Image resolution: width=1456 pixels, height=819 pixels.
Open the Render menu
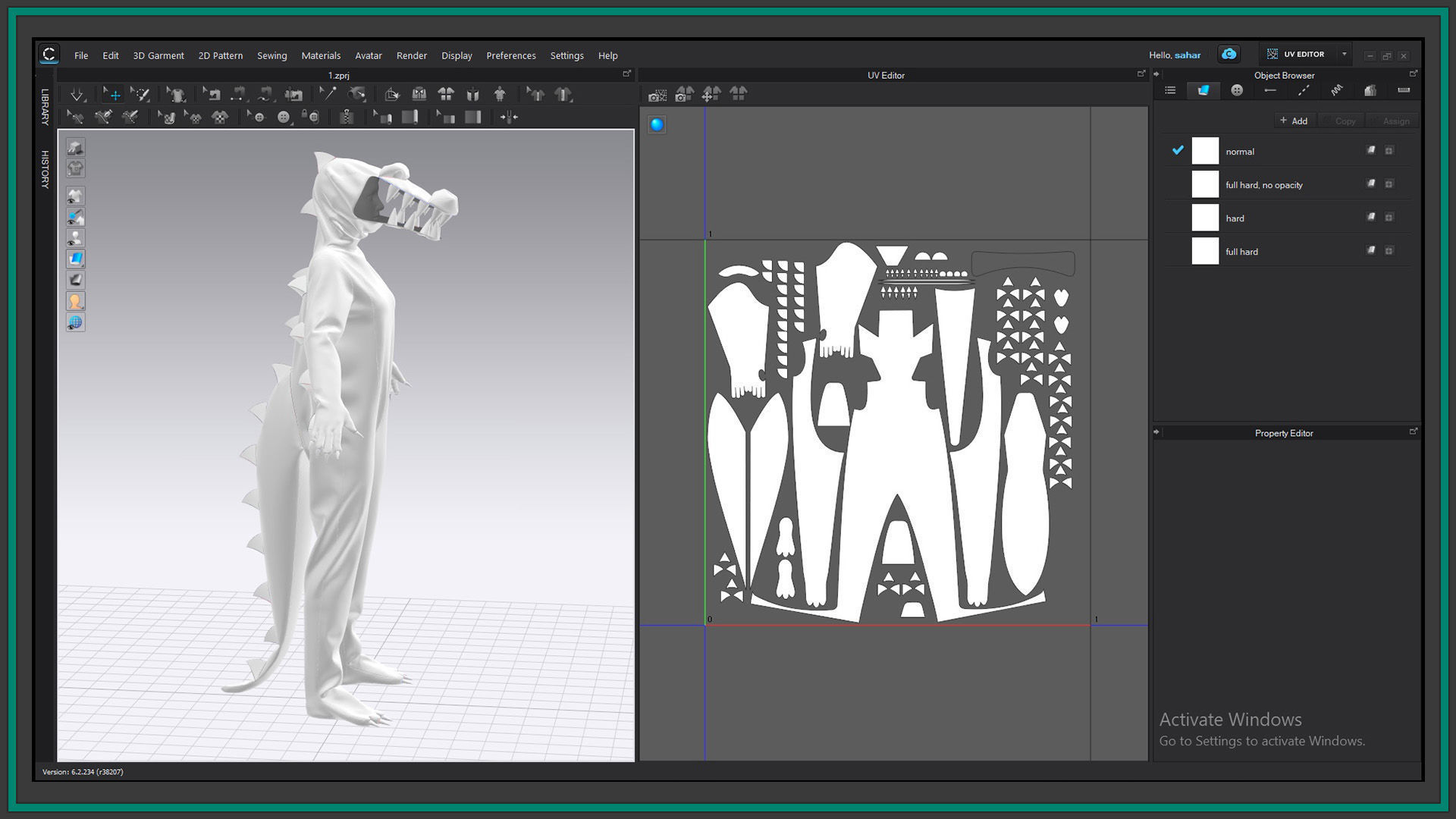(412, 55)
